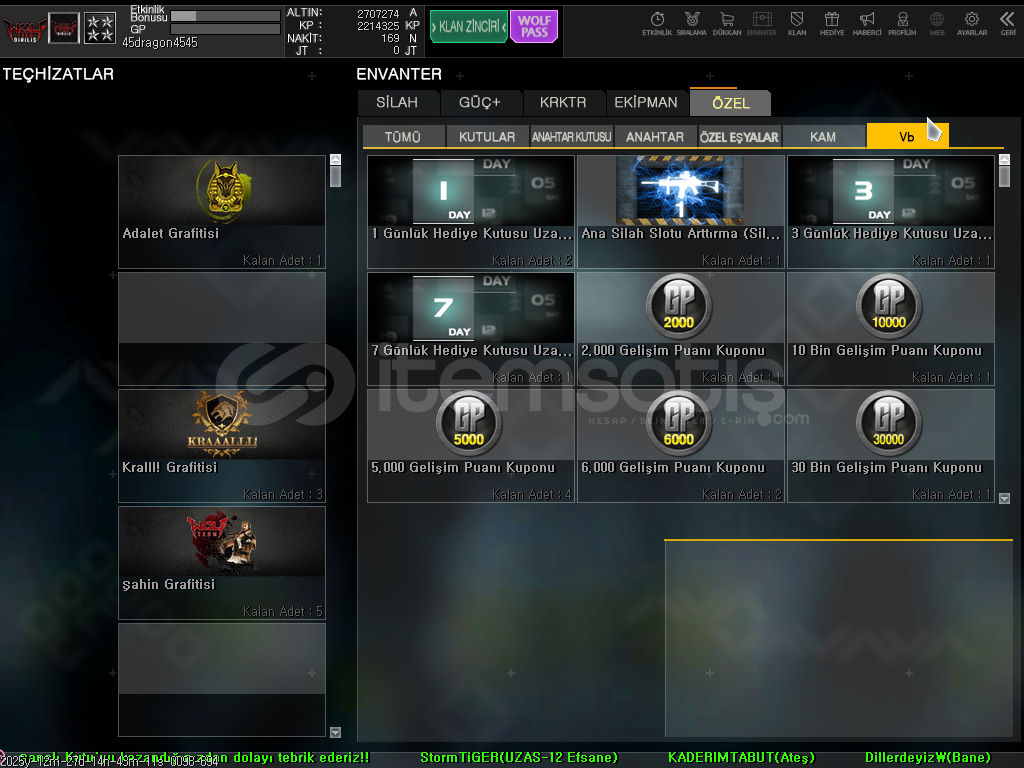The image size is (1024, 768).
Task: Open the Haberci megaphone icon
Action: 867,23
